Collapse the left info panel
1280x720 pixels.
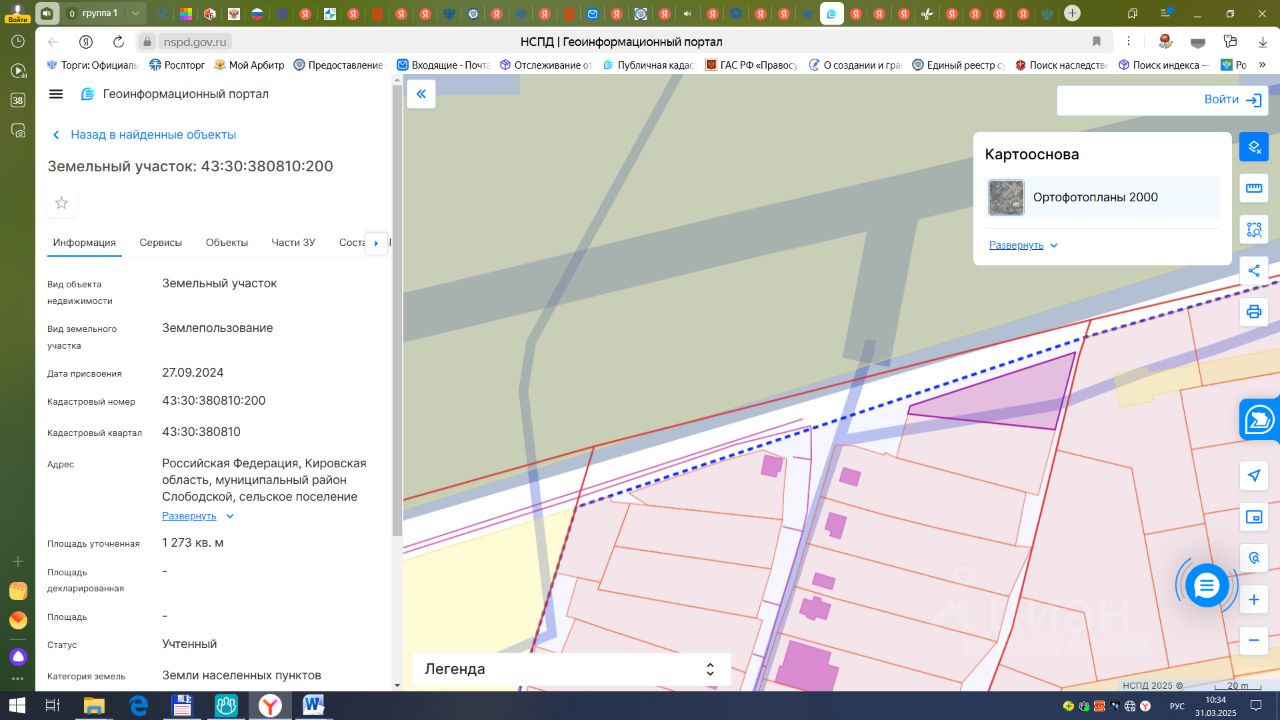click(421, 94)
